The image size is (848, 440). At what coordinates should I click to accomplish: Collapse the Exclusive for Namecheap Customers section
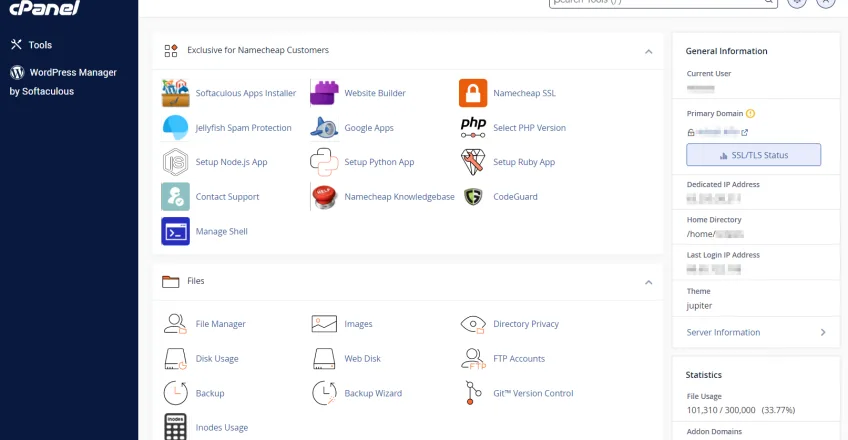(648, 51)
